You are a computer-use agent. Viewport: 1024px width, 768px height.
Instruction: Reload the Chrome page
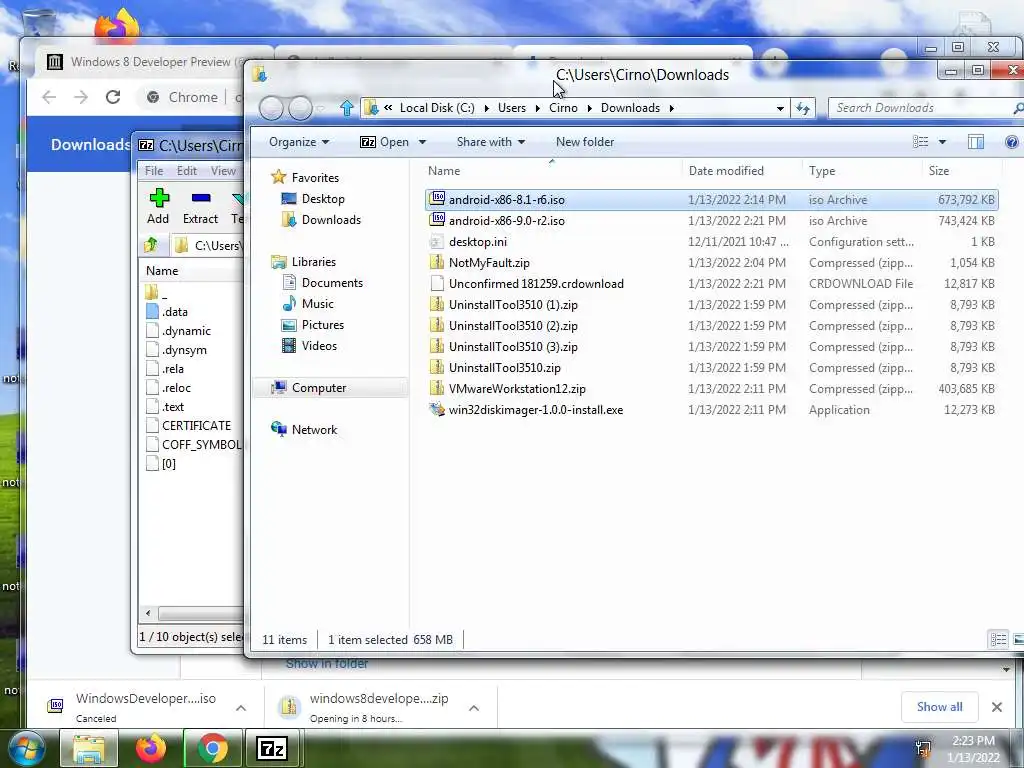[113, 97]
